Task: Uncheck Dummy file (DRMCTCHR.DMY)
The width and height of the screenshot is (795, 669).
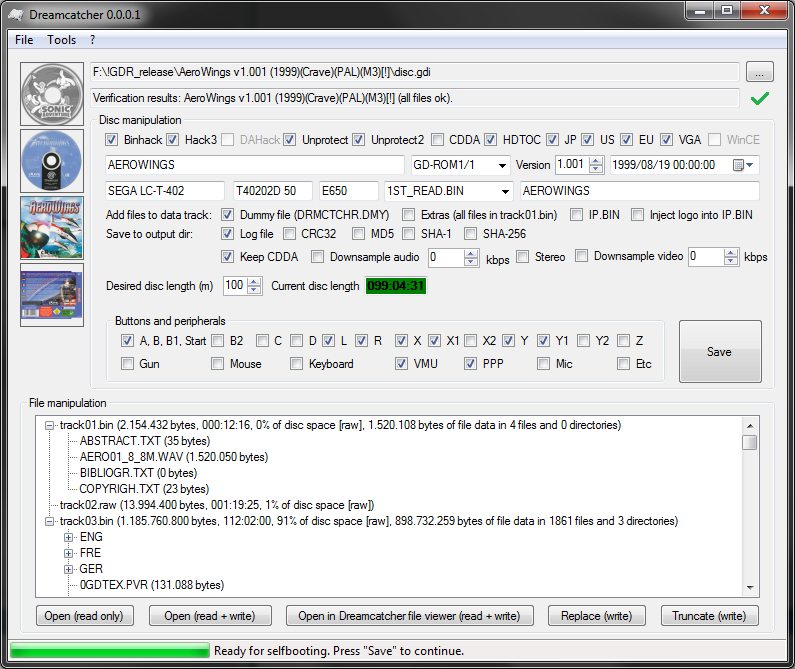Action: coord(227,215)
